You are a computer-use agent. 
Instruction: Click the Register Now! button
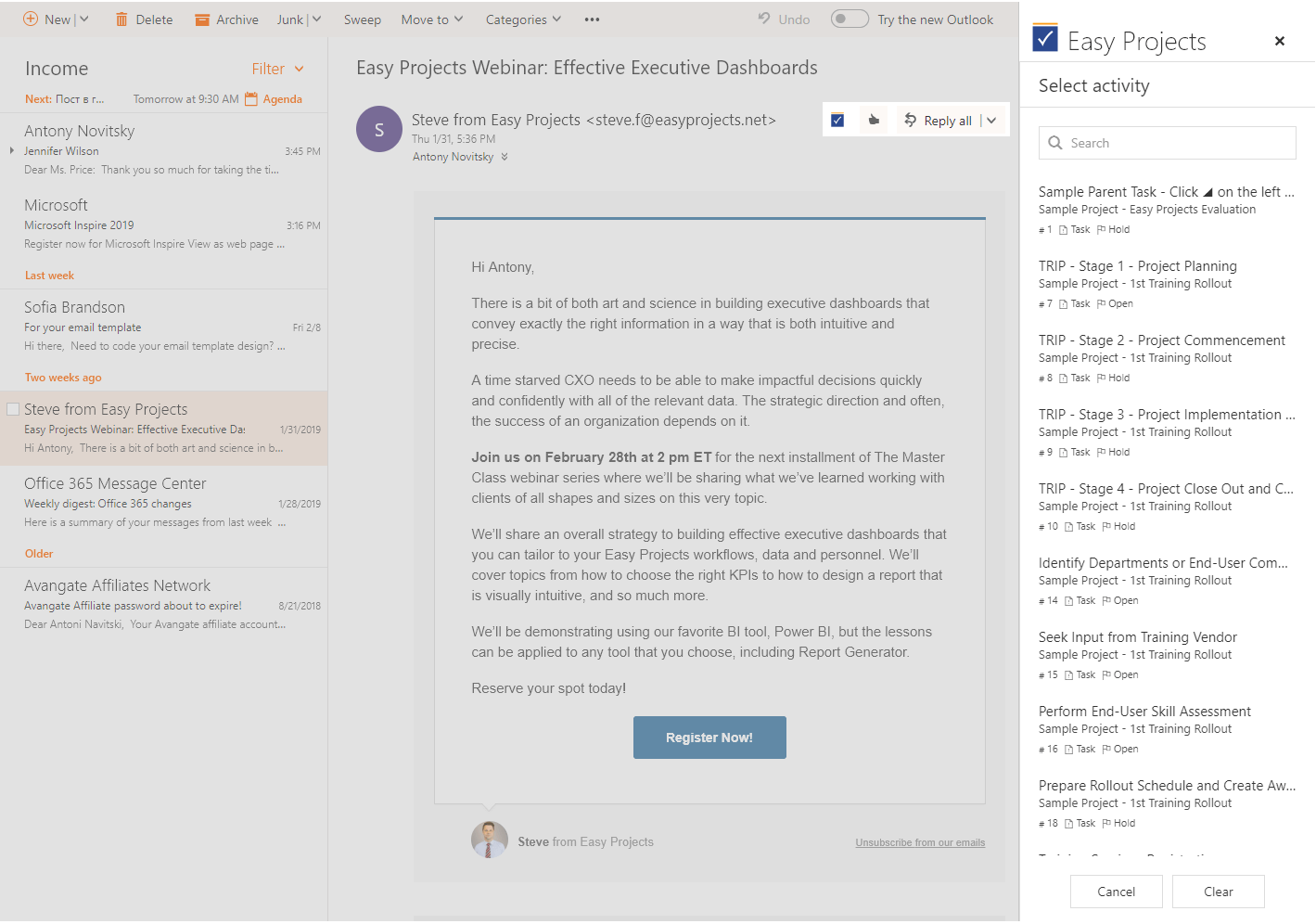[x=709, y=738]
